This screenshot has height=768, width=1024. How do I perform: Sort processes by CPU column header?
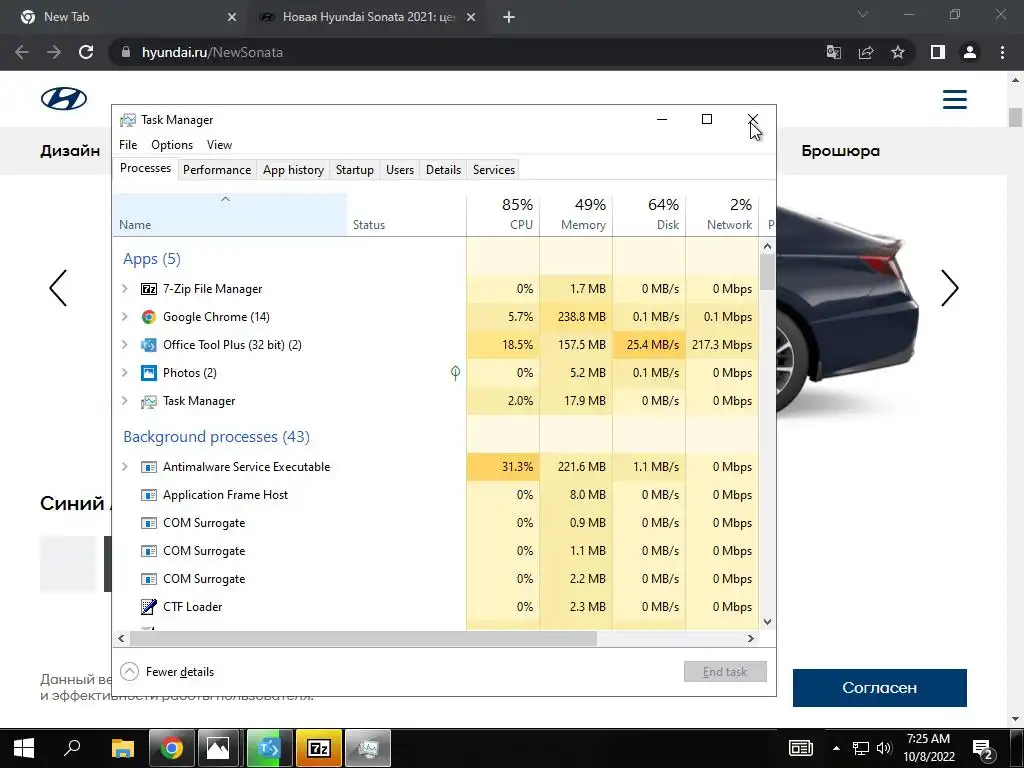(x=504, y=214)
